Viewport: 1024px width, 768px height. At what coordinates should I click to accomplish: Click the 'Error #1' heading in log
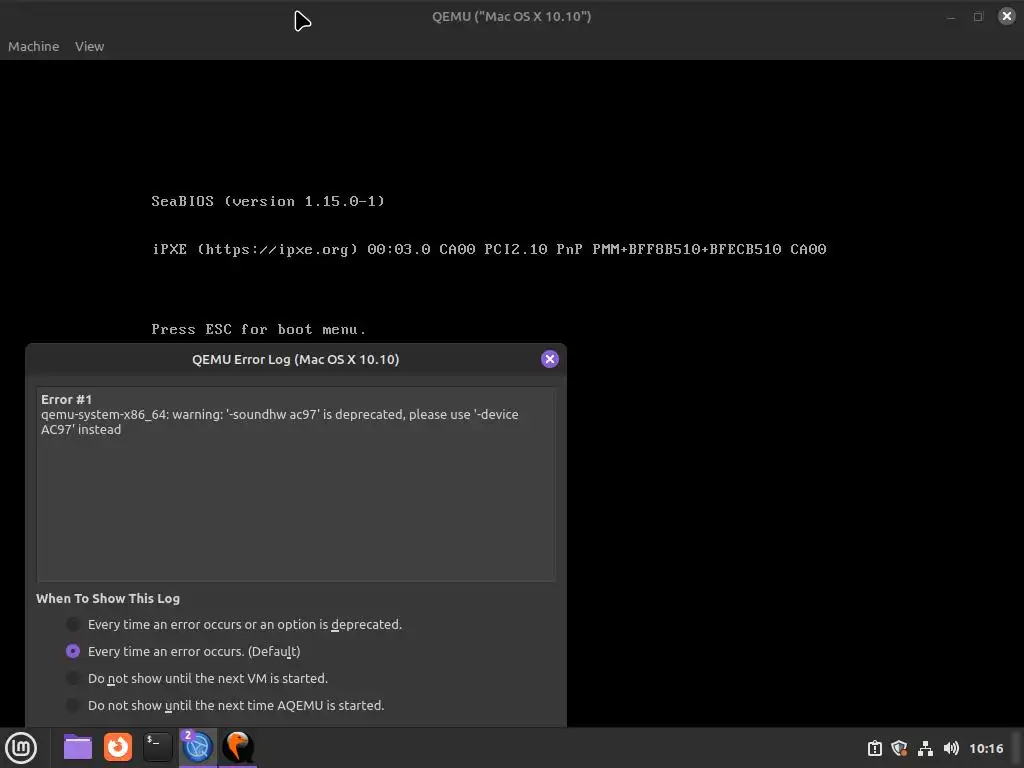(67, 399)
